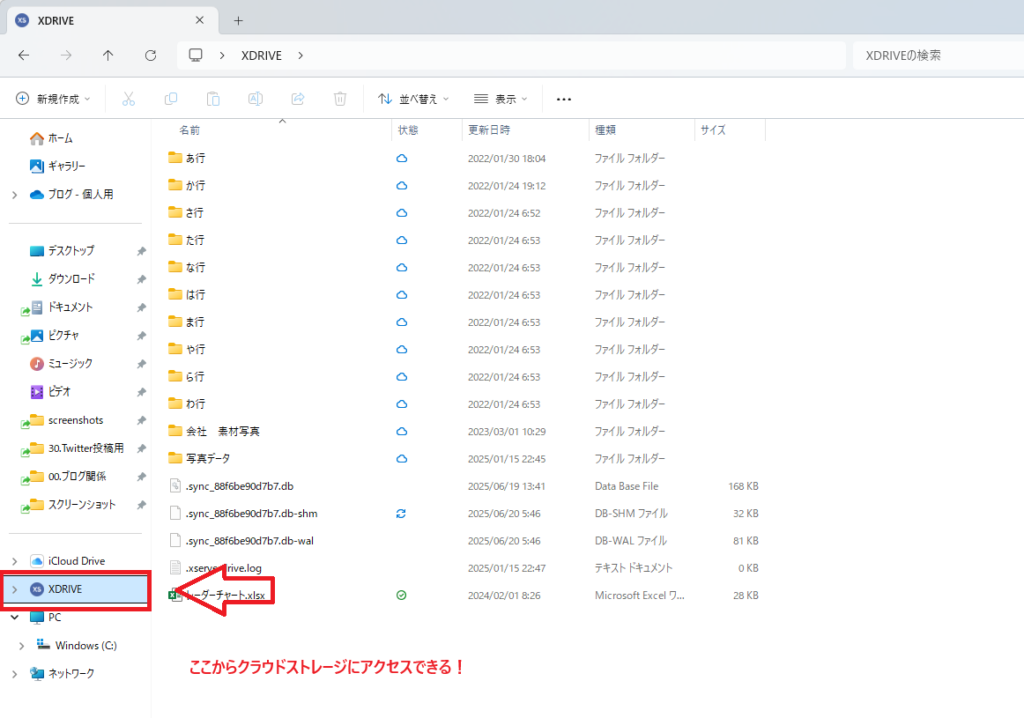This screenshot has width=1024, height=718.
Task: Click the Copy icon in toolbar
Action: coord(170,99)
